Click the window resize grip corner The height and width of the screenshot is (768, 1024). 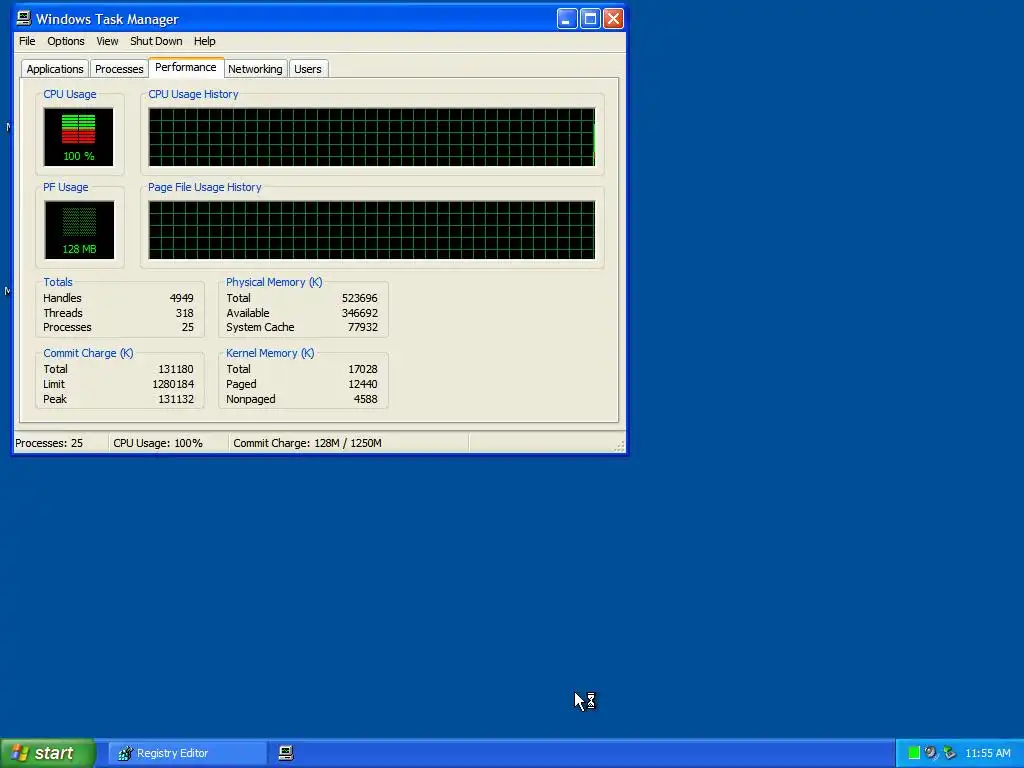(x=619, y=446)
